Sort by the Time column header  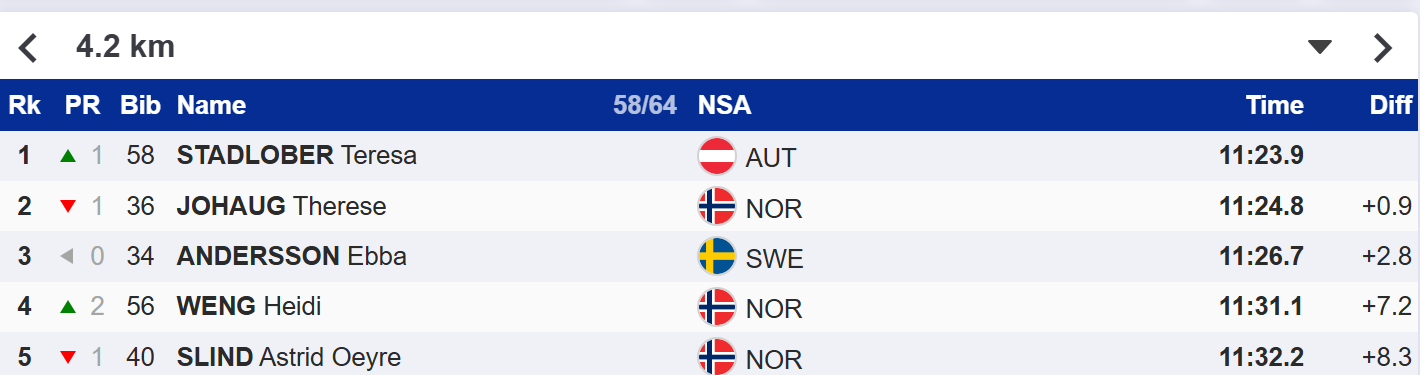pos(1274,105)
